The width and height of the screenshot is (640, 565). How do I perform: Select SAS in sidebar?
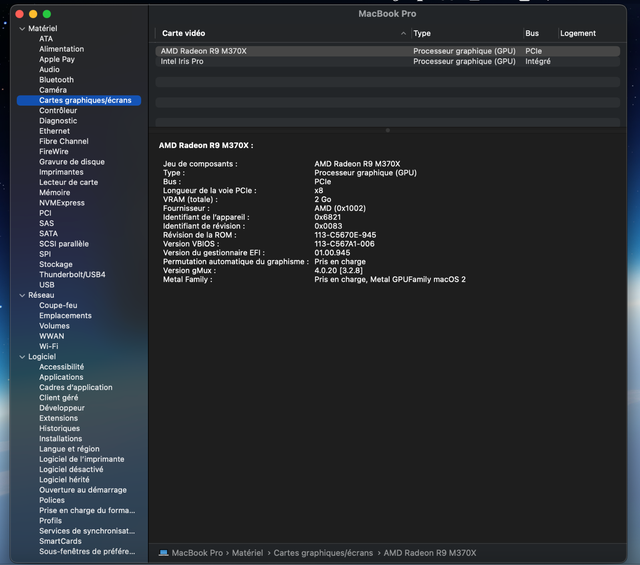(x=47, y=223)
